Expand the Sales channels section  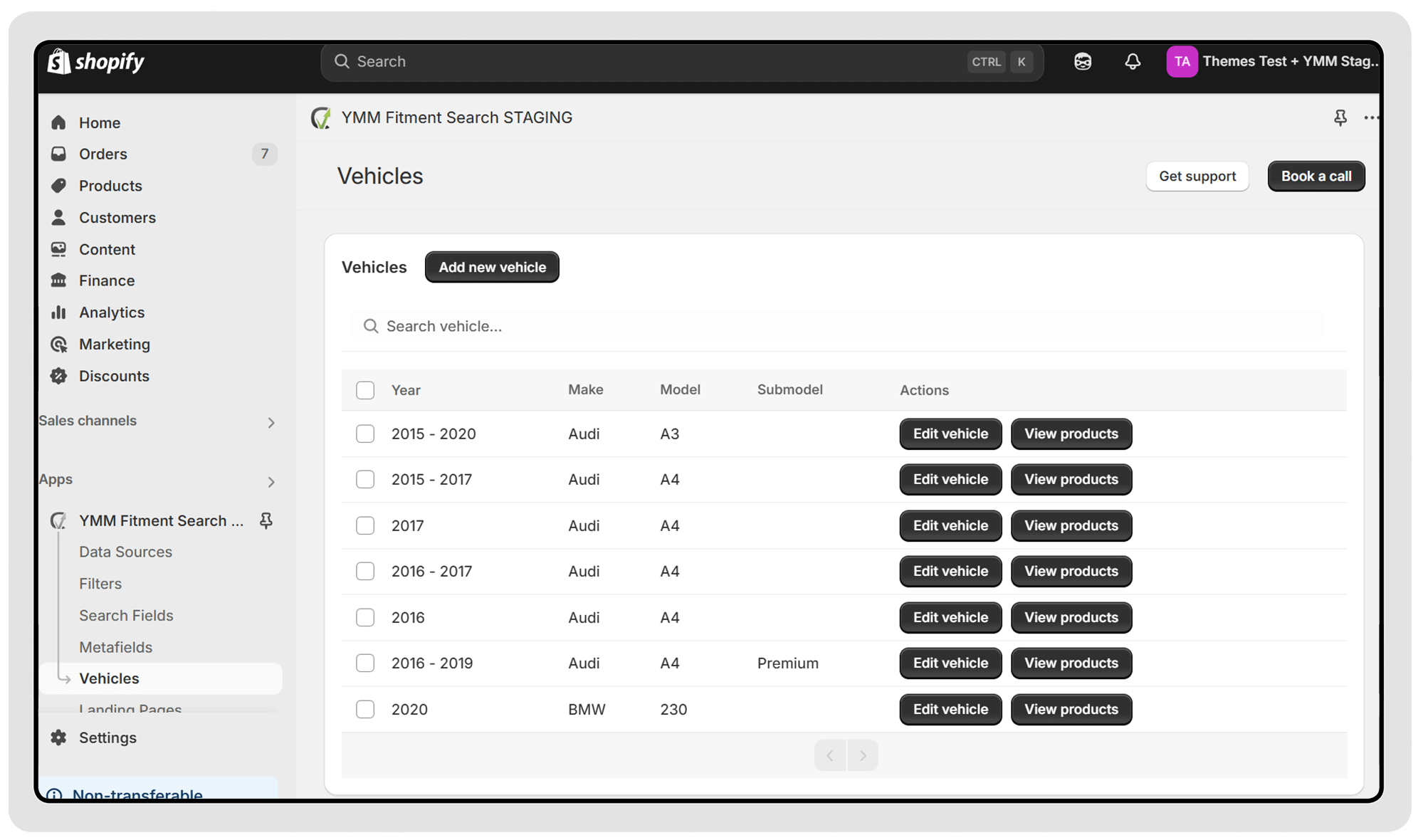pos(271,423)
